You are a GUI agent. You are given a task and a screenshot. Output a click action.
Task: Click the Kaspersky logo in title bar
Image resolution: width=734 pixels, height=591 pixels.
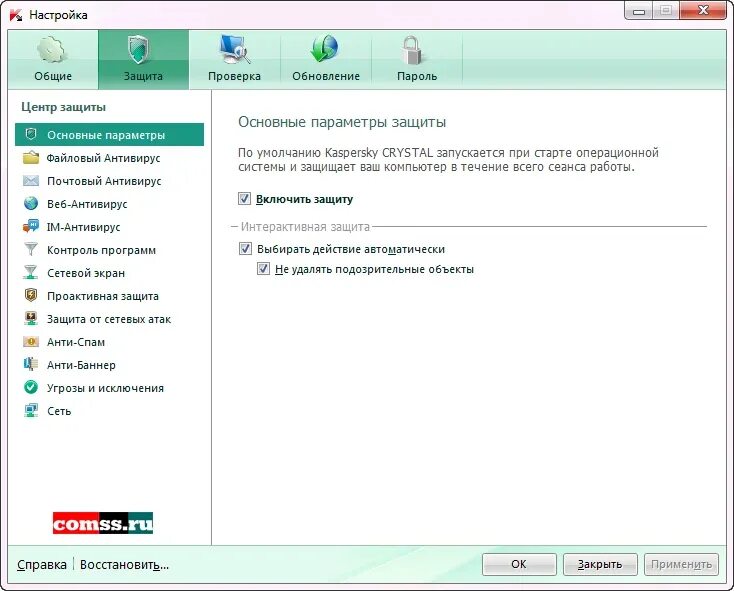coord(15,15)
